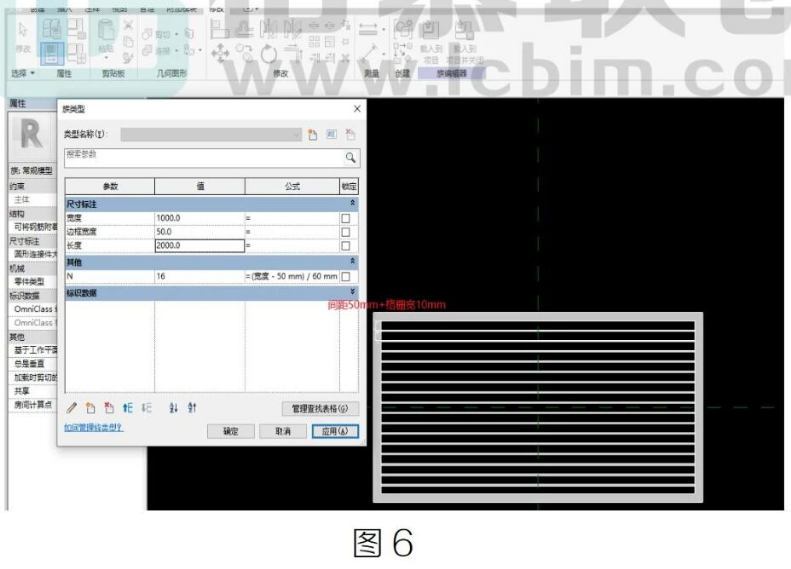Click the 应用(A) button
Image resolution: width=791 pixels, height=569 pixels.
pyautogui.click(x=335, y=431)
